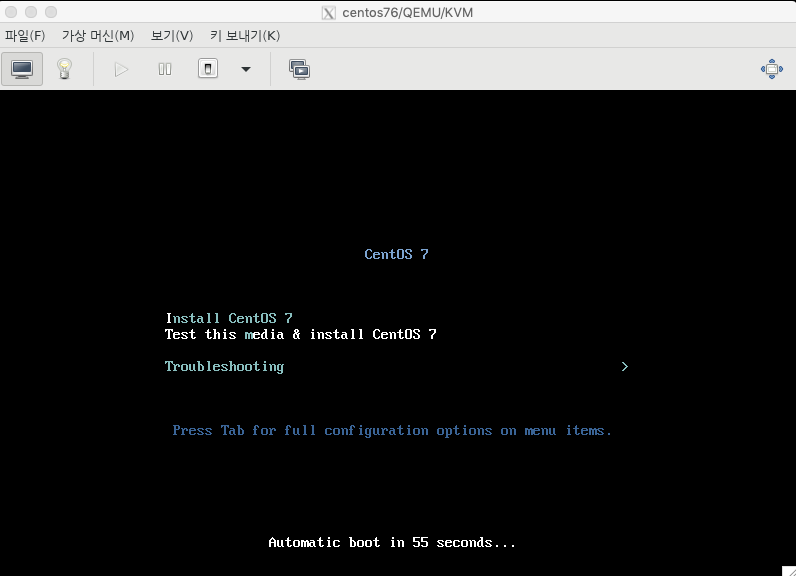Viewport: 796px width, 576px height.
Task: Open virtual hardware details lightbulb
Action: point(64,69)
